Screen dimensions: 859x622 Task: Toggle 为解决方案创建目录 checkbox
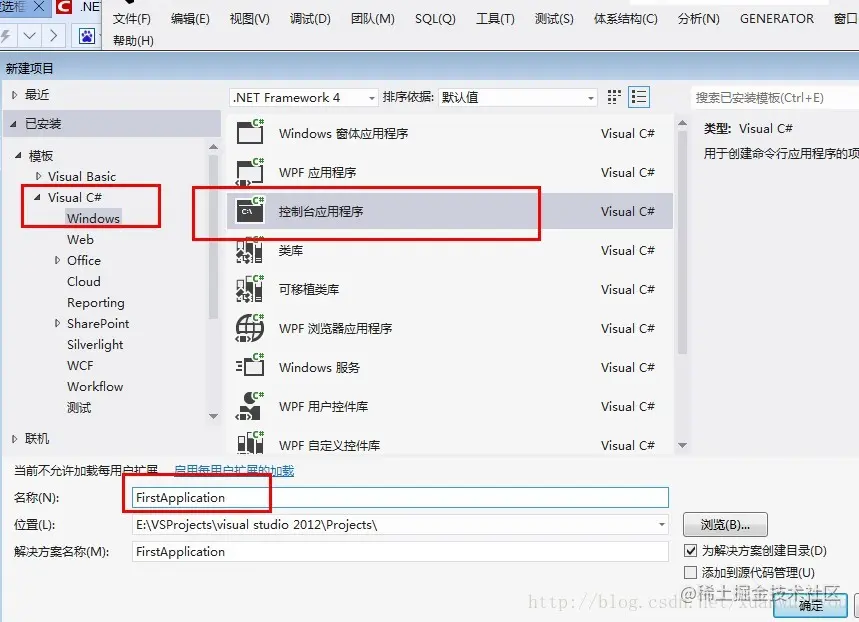(x=690, y=550)
